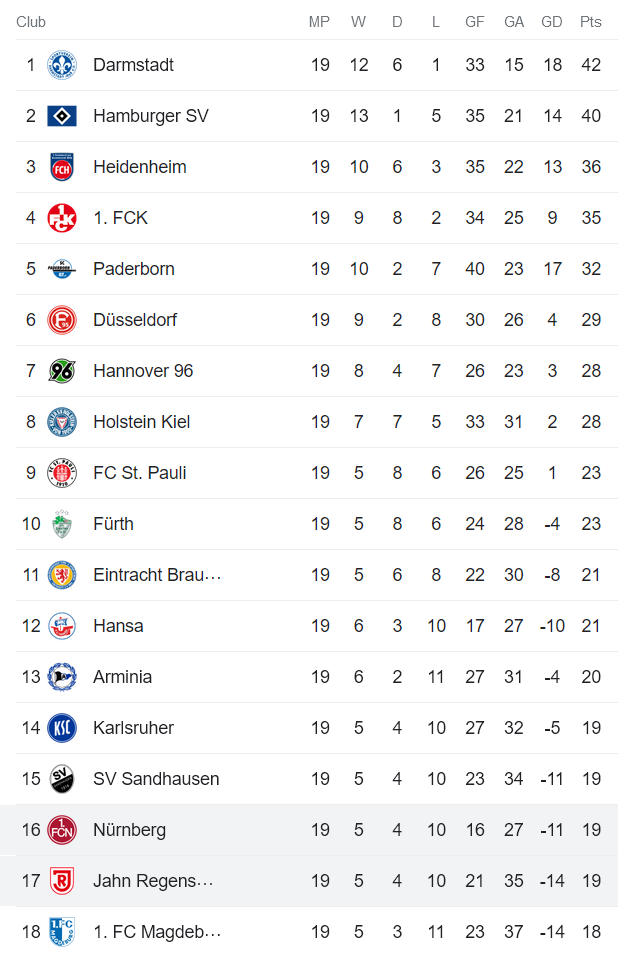Click the Nürnberg FCN crest
This screenshot has width=618, height=966.
point(62,830)
